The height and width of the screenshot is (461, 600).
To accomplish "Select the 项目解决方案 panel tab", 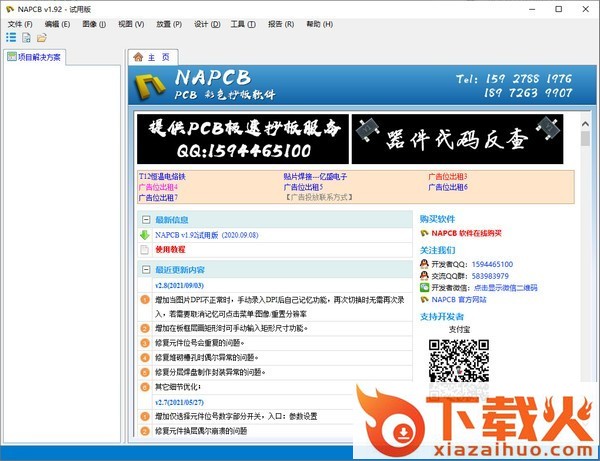I will click(x=34, y=57).
